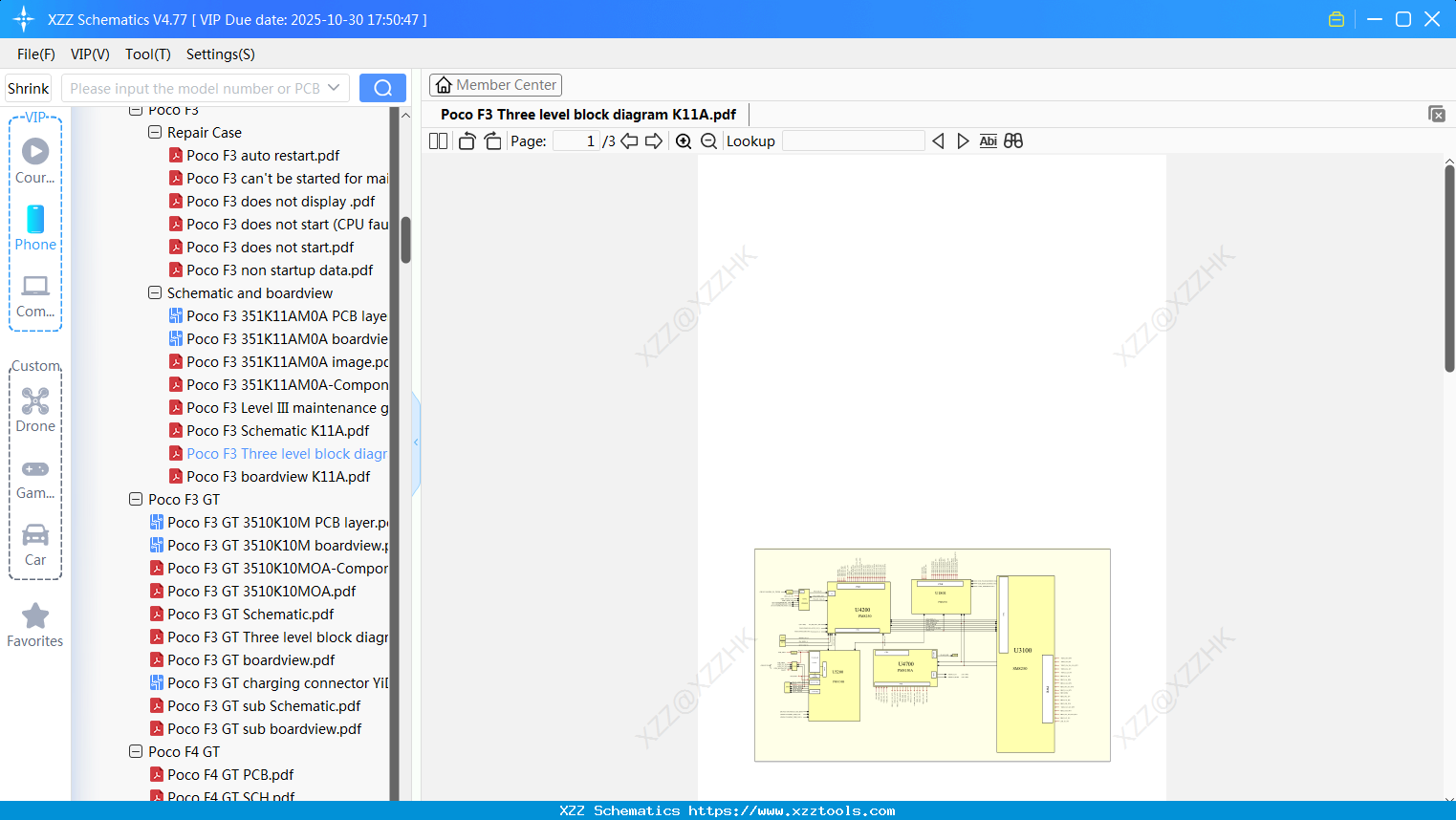The height and width of the screenshot is (820, 1456).
Task: Zoom in on the PDF page
Action: (x=684, y=140)
